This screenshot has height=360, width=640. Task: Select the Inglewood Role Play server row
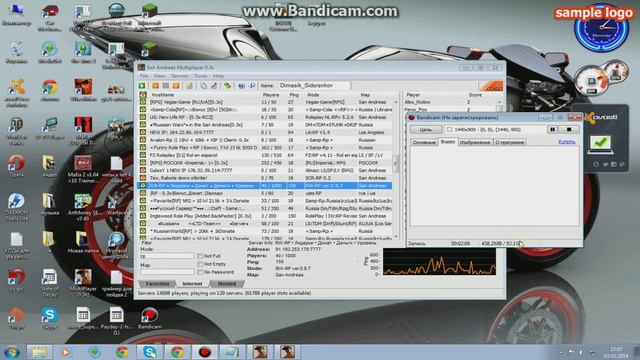click(265, 216)
